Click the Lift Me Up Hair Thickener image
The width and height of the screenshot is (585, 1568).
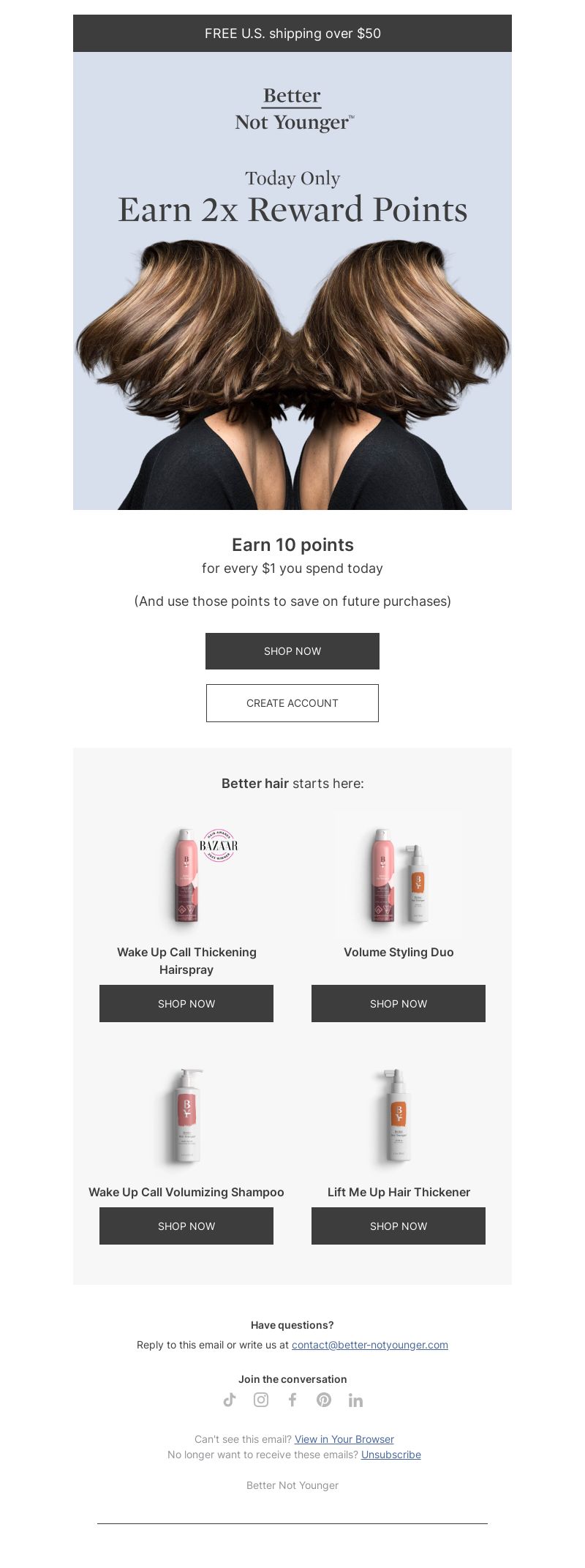click(398, 1116)
